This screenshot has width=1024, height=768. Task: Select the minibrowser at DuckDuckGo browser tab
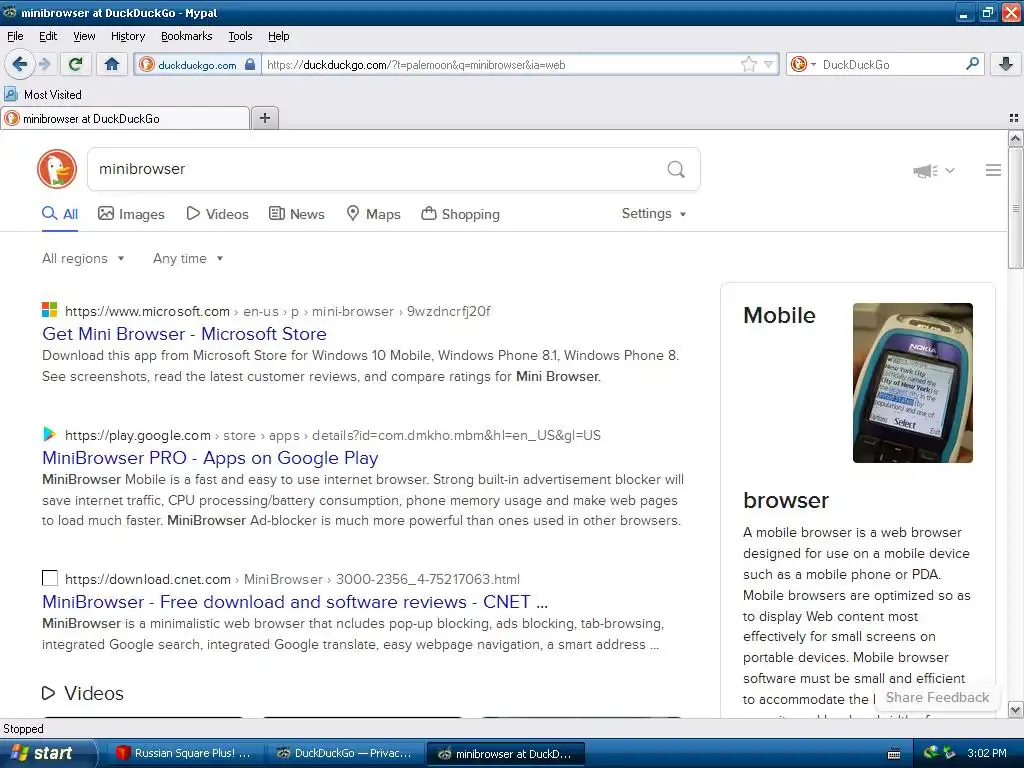(x=125, y=118)
